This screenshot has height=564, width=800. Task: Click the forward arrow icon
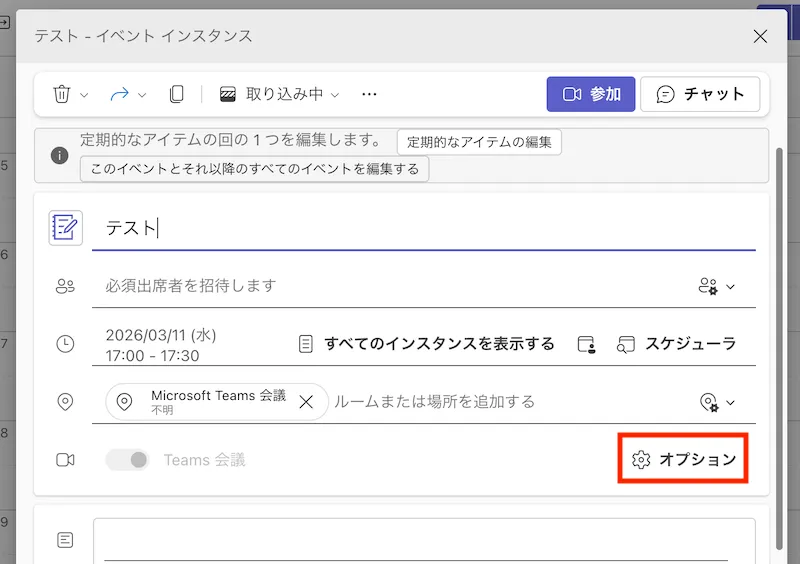(x=119, y=94)
